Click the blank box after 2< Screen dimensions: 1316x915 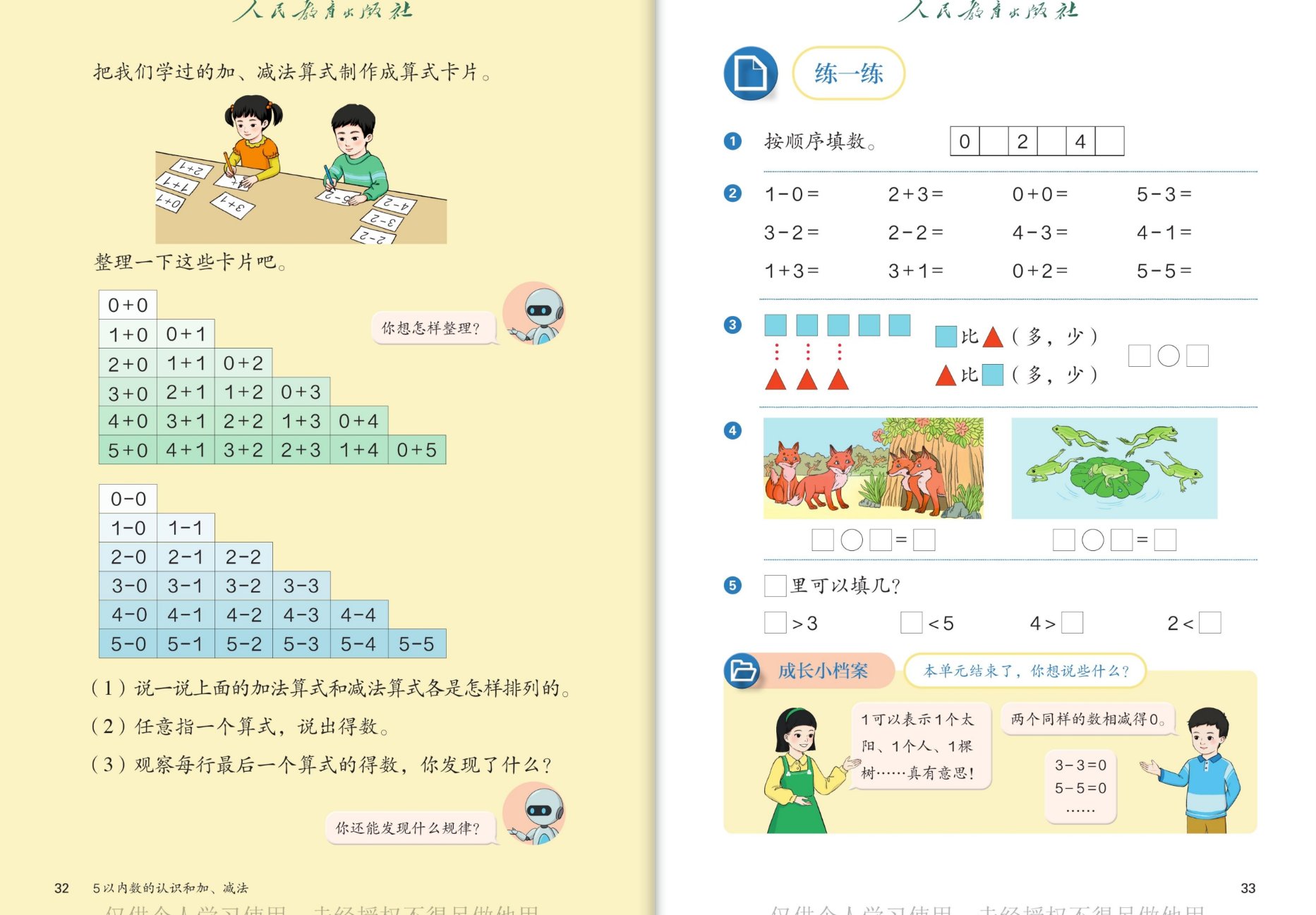tap(1209, 622)
